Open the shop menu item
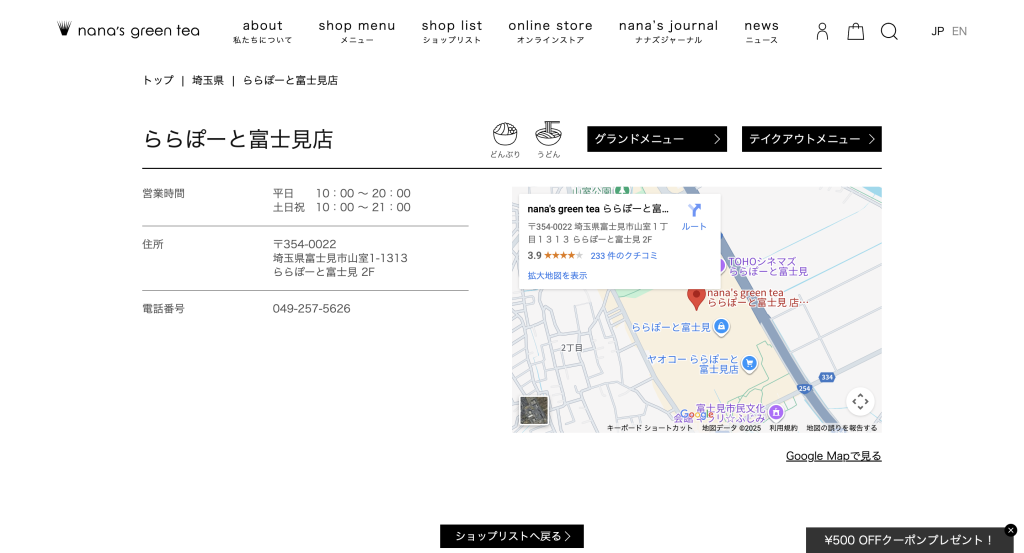 click(357, 31)
